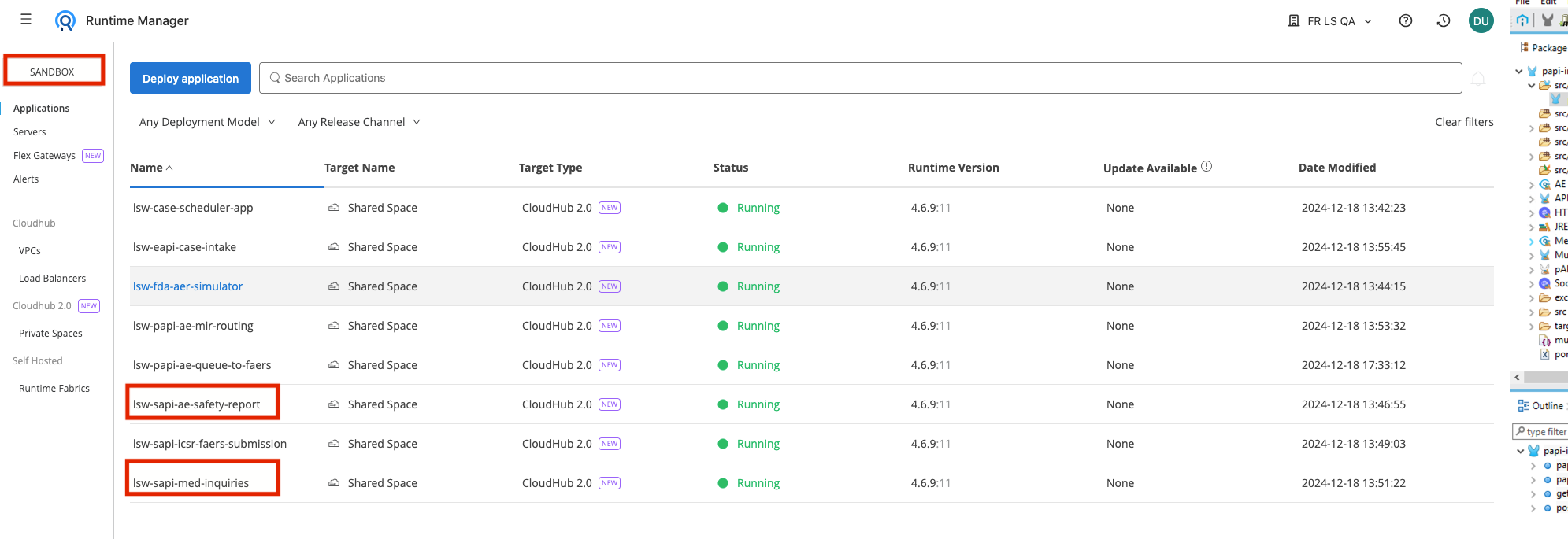This screenshot has height=539, width=1568.
Task: Open the history clock icon in header
Action: coord(1444,20)
